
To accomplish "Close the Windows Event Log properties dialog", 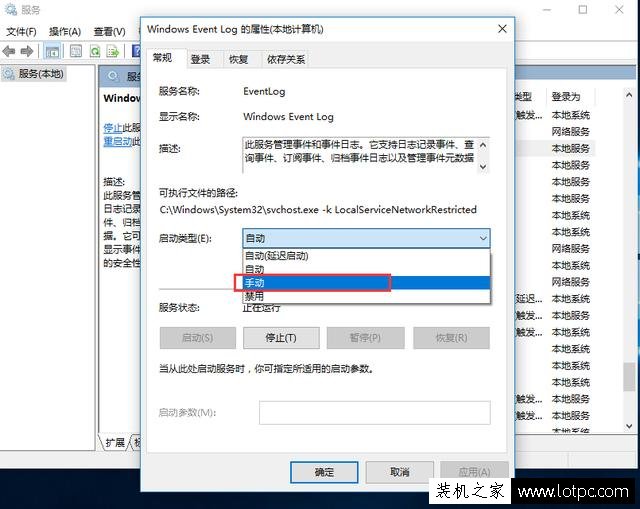I will 502,29.
